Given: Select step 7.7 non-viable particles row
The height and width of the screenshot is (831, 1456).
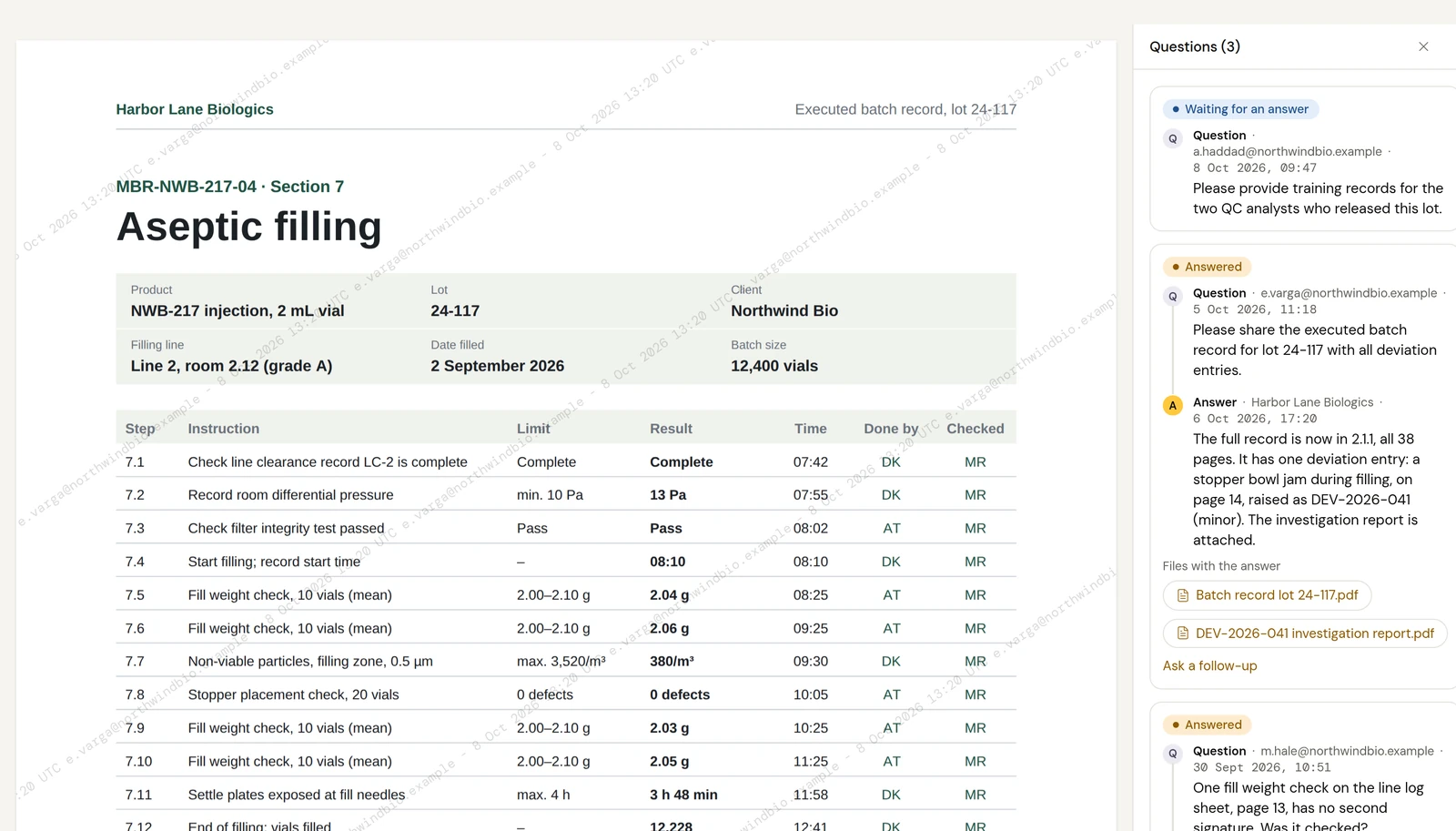Looking at the screenshot, I should tap(566, 662).
